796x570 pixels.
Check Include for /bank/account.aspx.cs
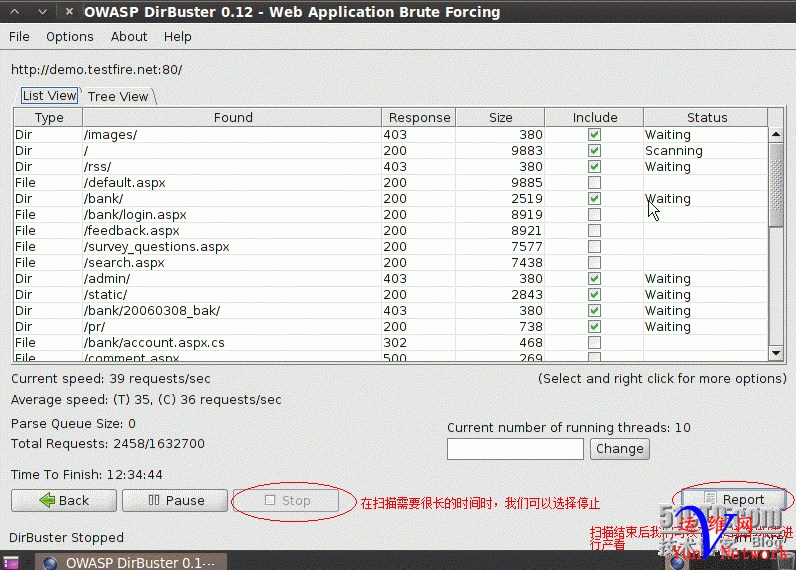point(594,342)
